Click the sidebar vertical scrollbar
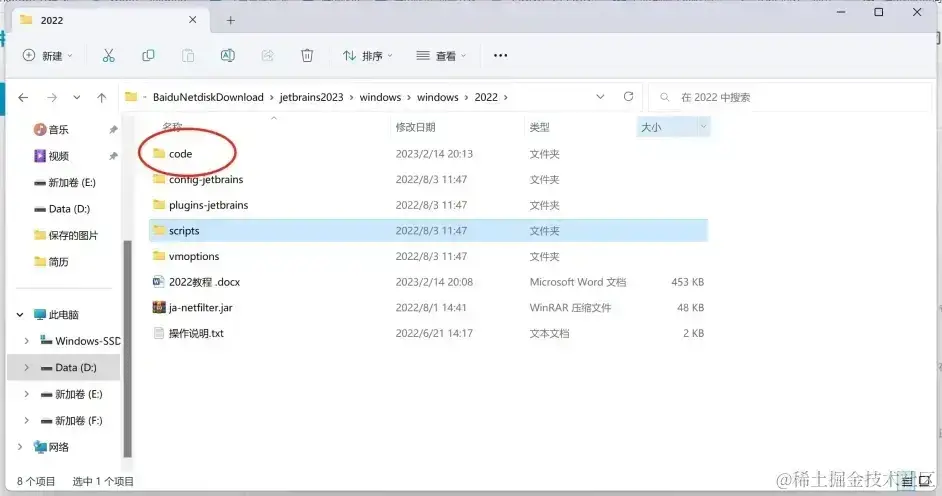The image size is (942, 496). tap(127, 349)
